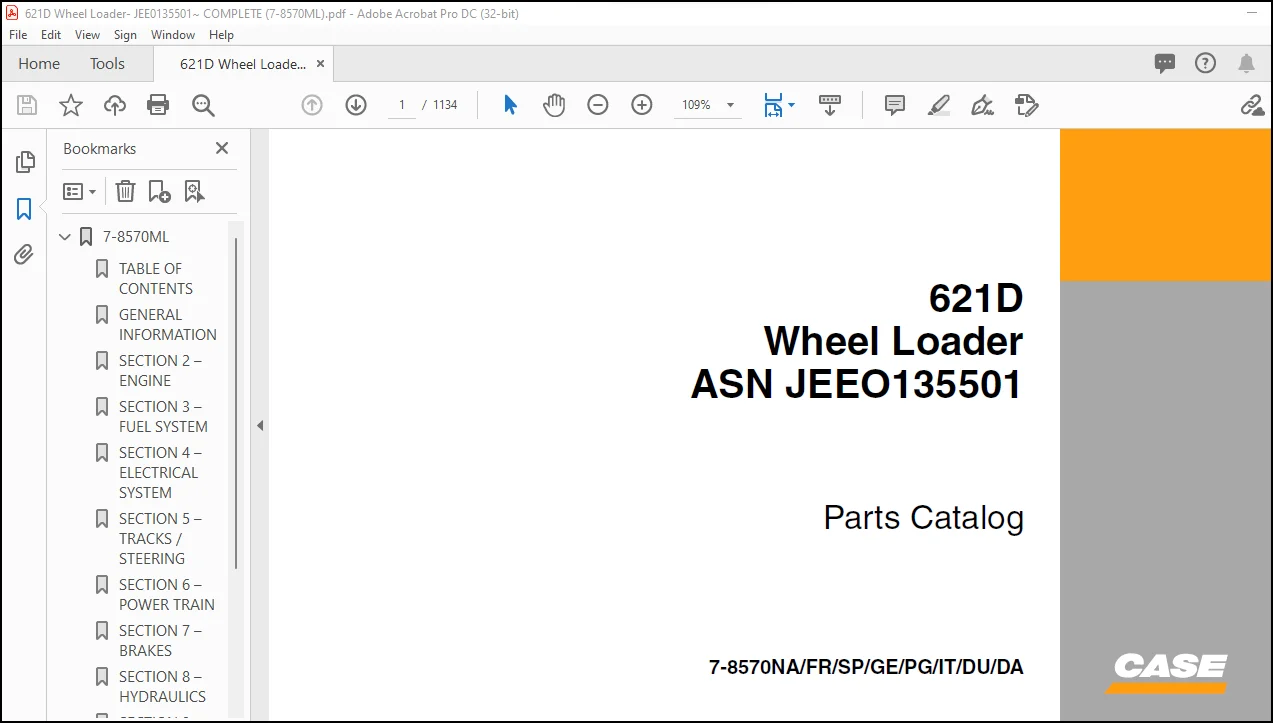Open GENERAL INFORMATION bookmark
The height and width of the screenshot is (723, 1273).
click(168, 324)
